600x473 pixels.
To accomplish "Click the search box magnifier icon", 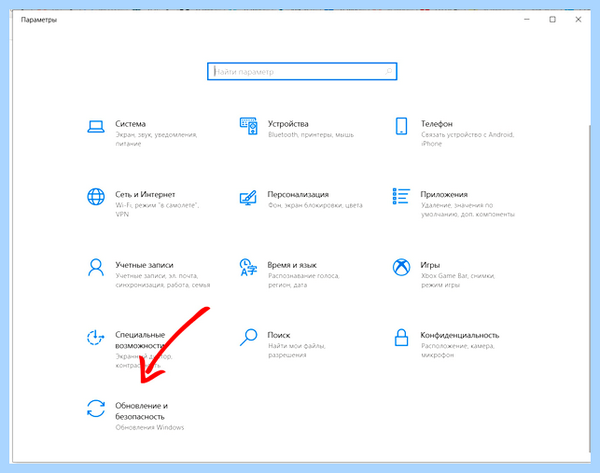I will [388, 71].
